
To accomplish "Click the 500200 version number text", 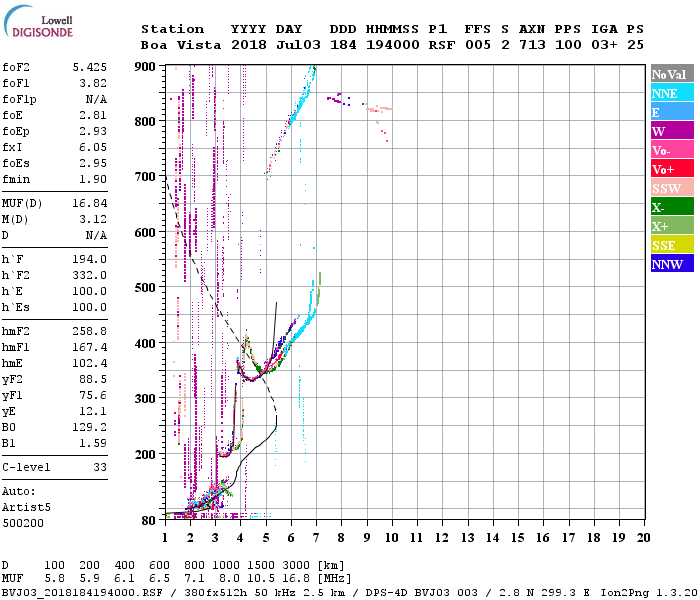I will [x=23, y=523].
